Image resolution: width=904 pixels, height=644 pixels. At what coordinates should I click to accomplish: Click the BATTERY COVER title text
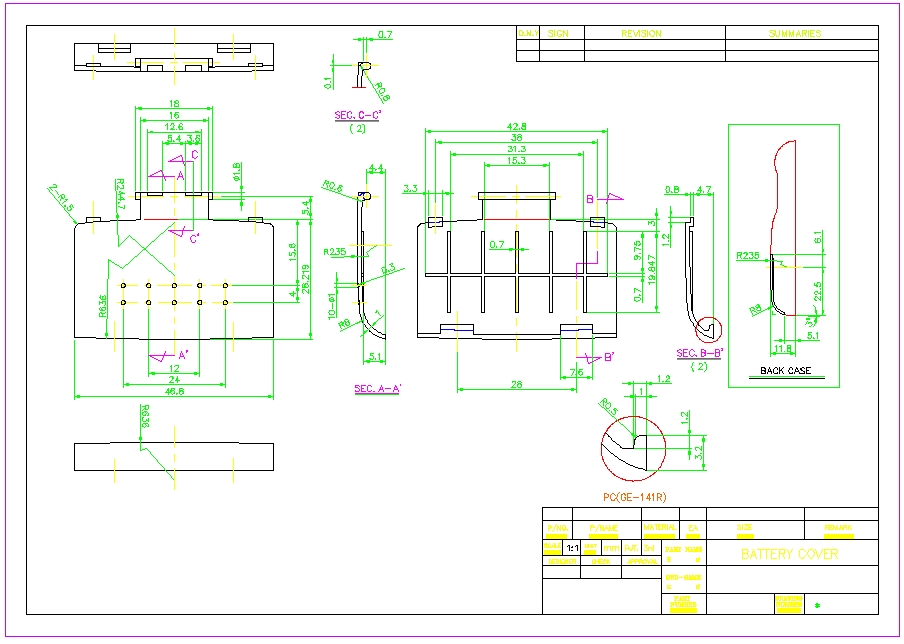[789, 554]
